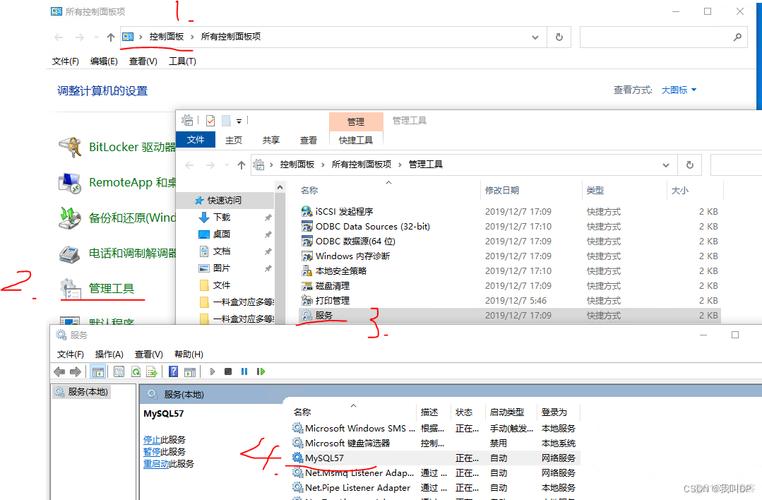Toggle show/hide console tree icon in Services

98,372
